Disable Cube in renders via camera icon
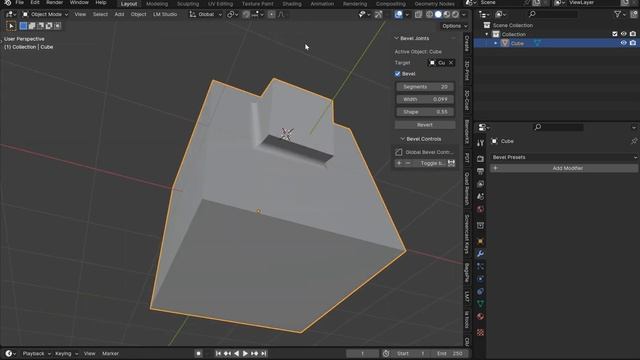This screenshot has height=360, width=640. pyautogui.click(x=633, y=43)
